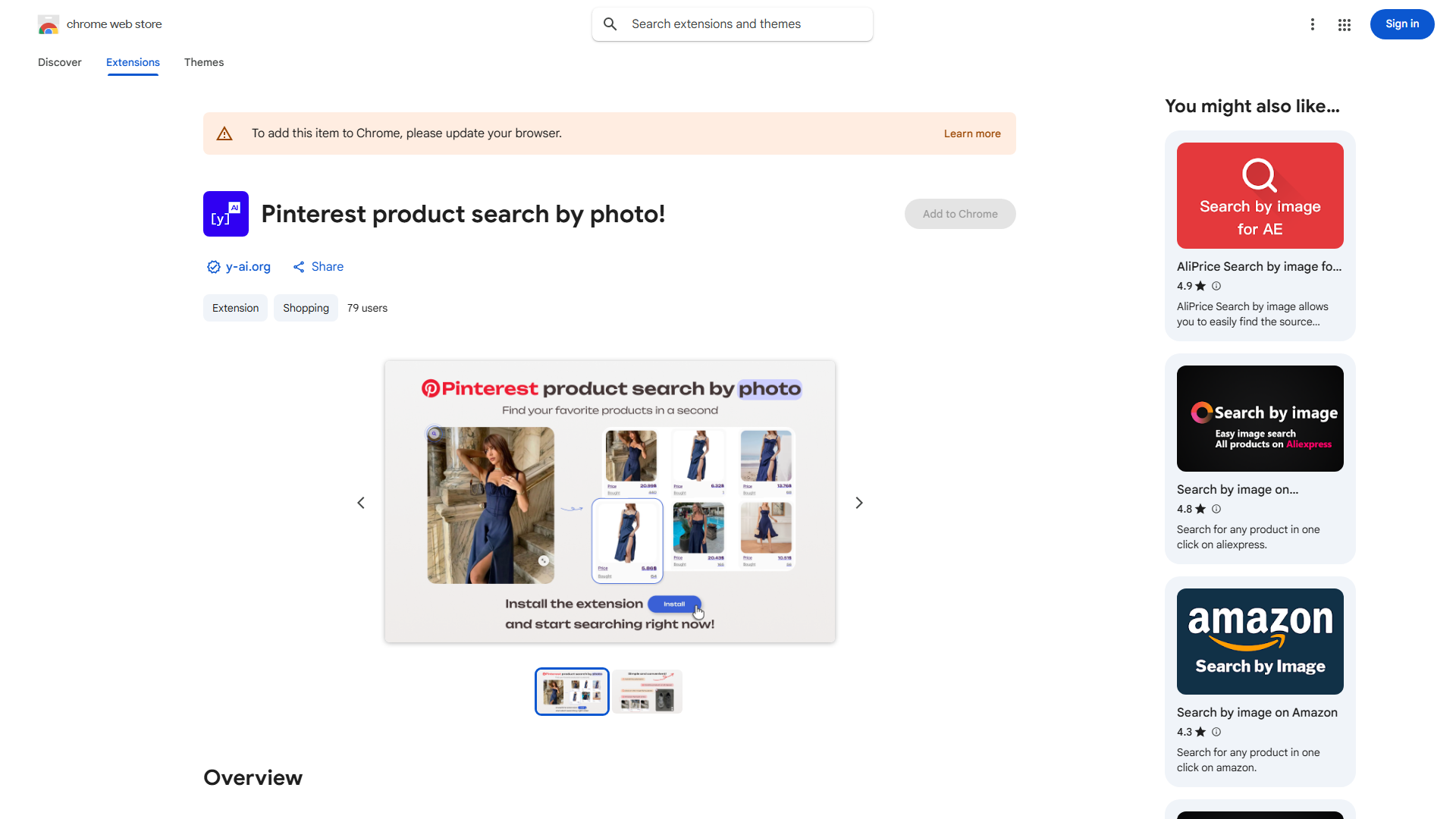Open the Learn more link in the banner

(x=972, y=133)
